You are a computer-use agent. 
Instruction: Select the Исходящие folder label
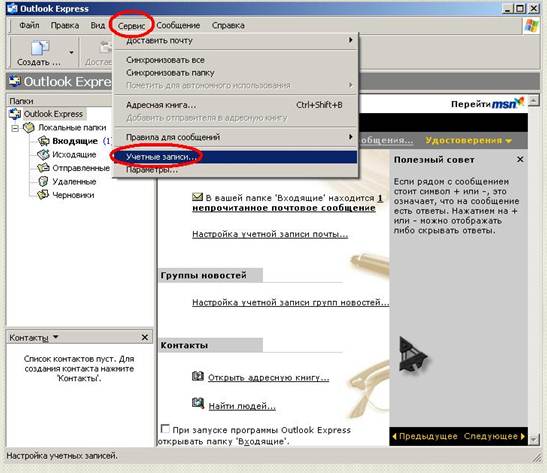point(74,155)
